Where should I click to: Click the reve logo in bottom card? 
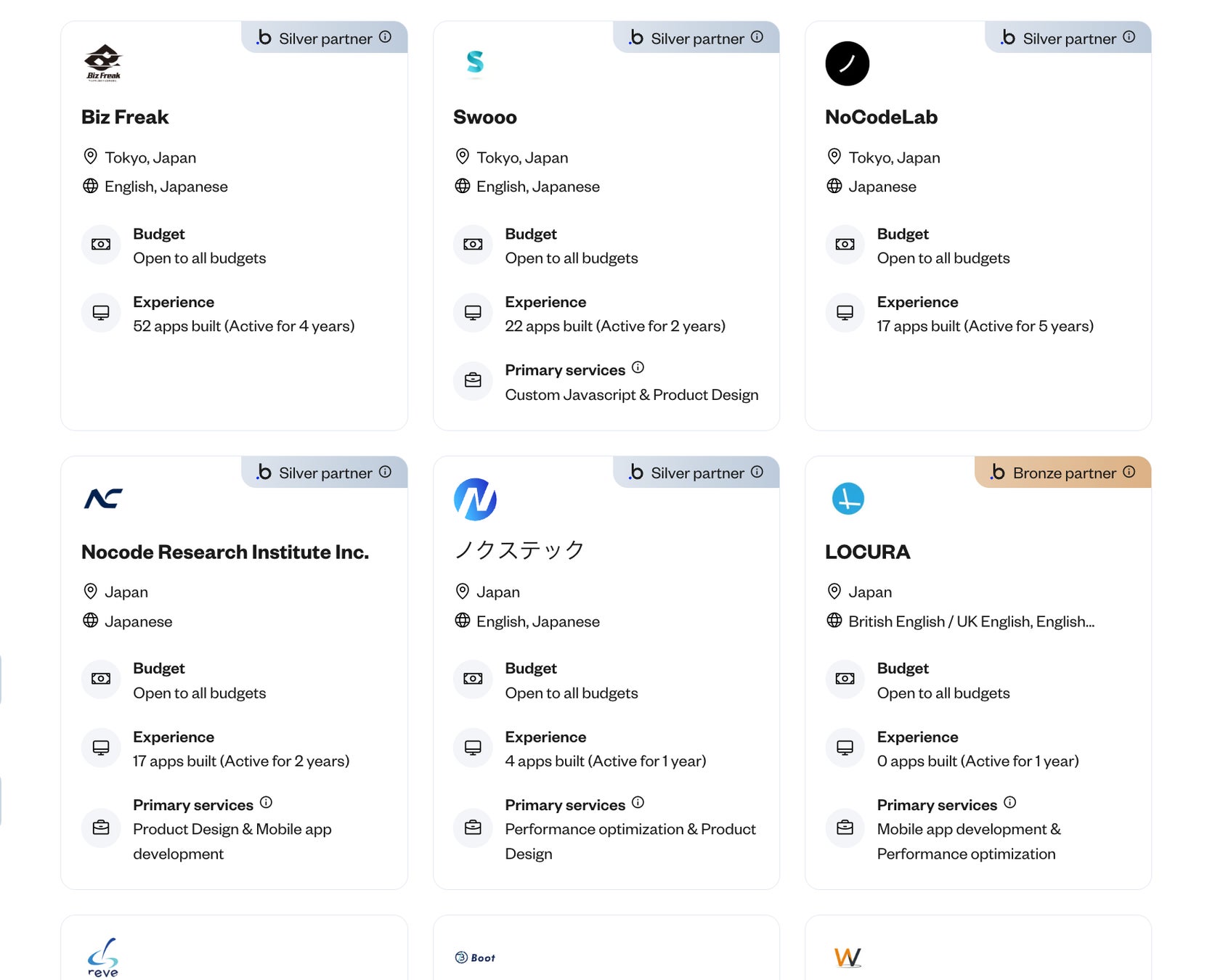click(103, 957)
